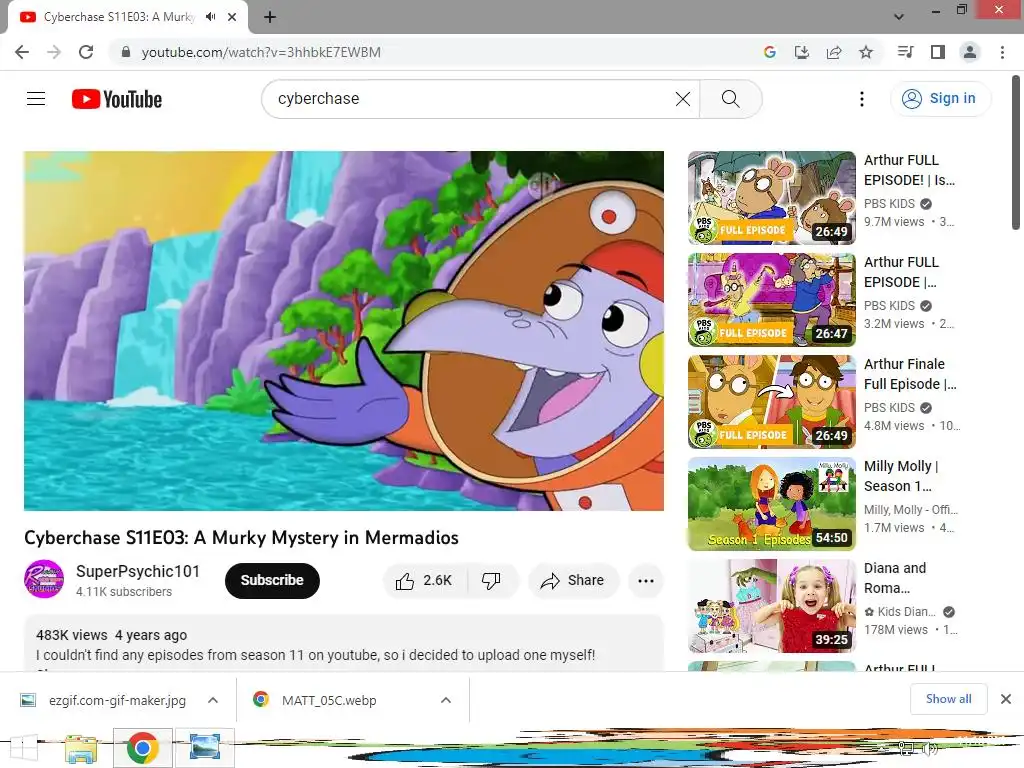Image resolution: width=1024 pixels, height=768 pixels.
Task: Click the Cyberchase video player
Action: 344,331
